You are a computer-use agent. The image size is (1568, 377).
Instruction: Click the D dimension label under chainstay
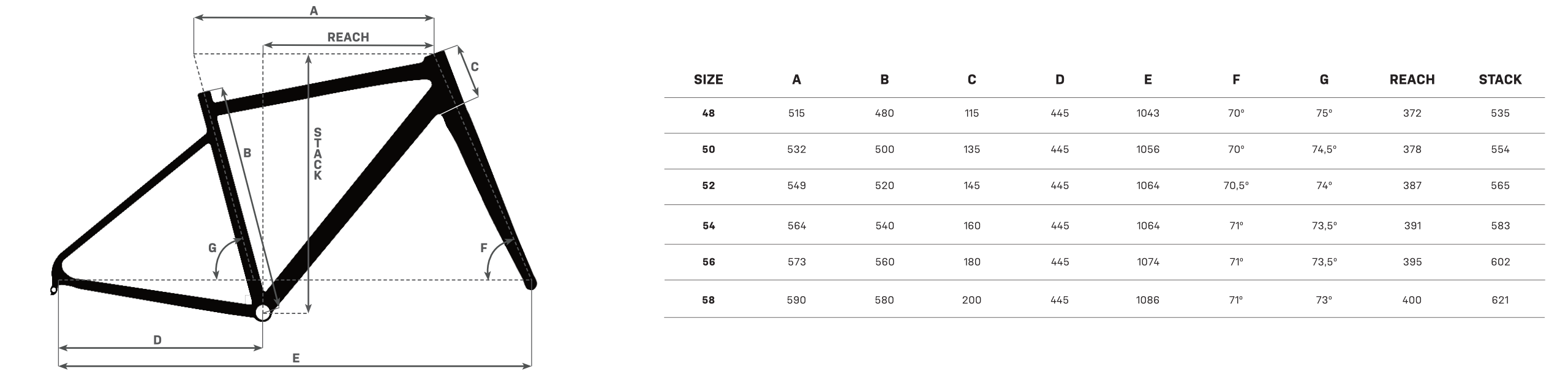point(157,340)
